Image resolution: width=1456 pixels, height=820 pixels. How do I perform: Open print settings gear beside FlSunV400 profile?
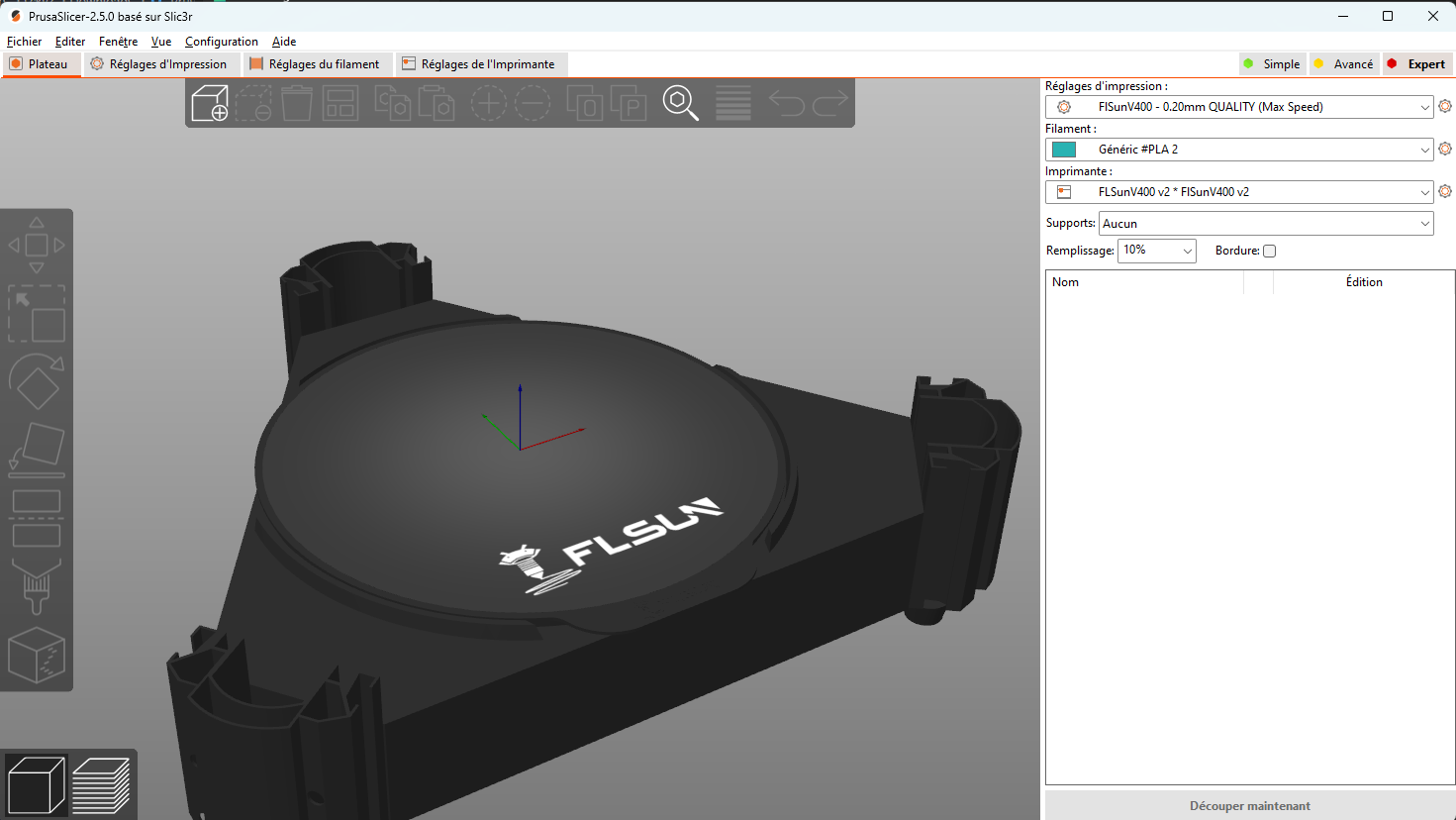click(1445, 106)
